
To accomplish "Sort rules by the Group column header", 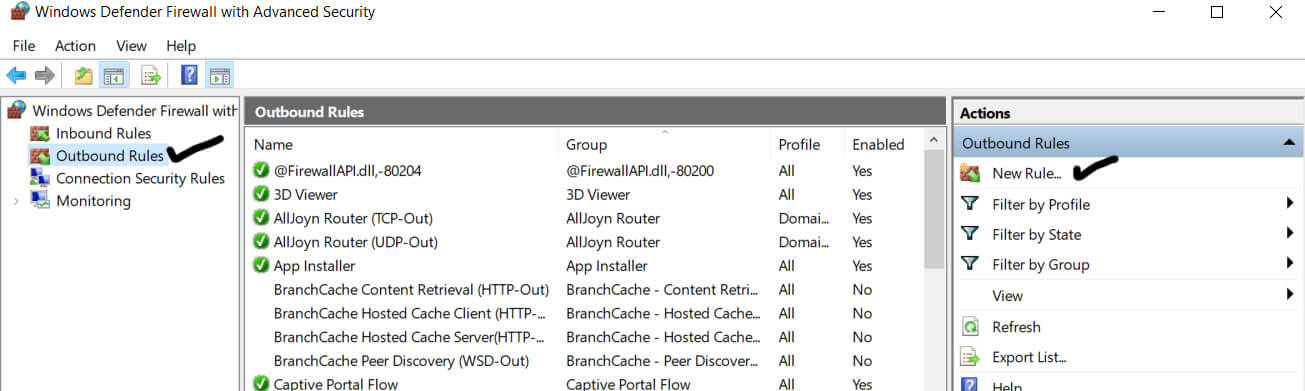I will point(663,144).
